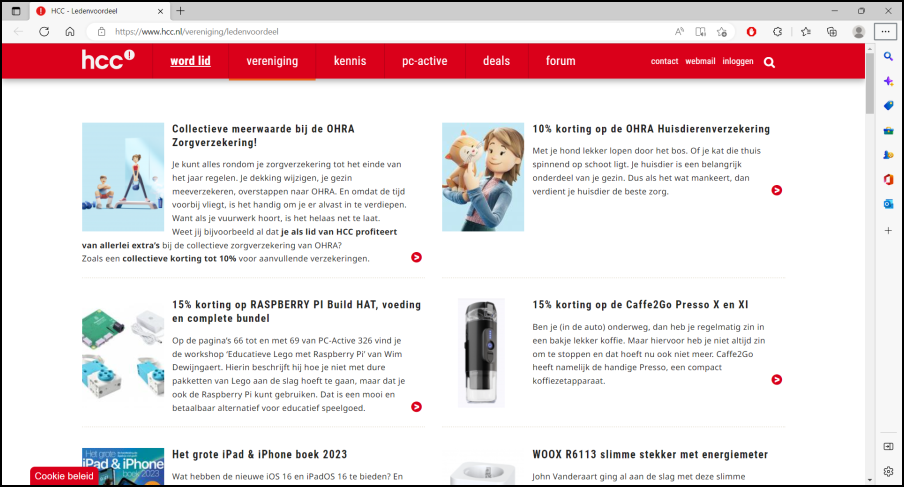The image size is (904, 487).
Task: Open '10% korting op de OHRA Huisdierenverzekering' heading
Action: [x=651, y=129]
